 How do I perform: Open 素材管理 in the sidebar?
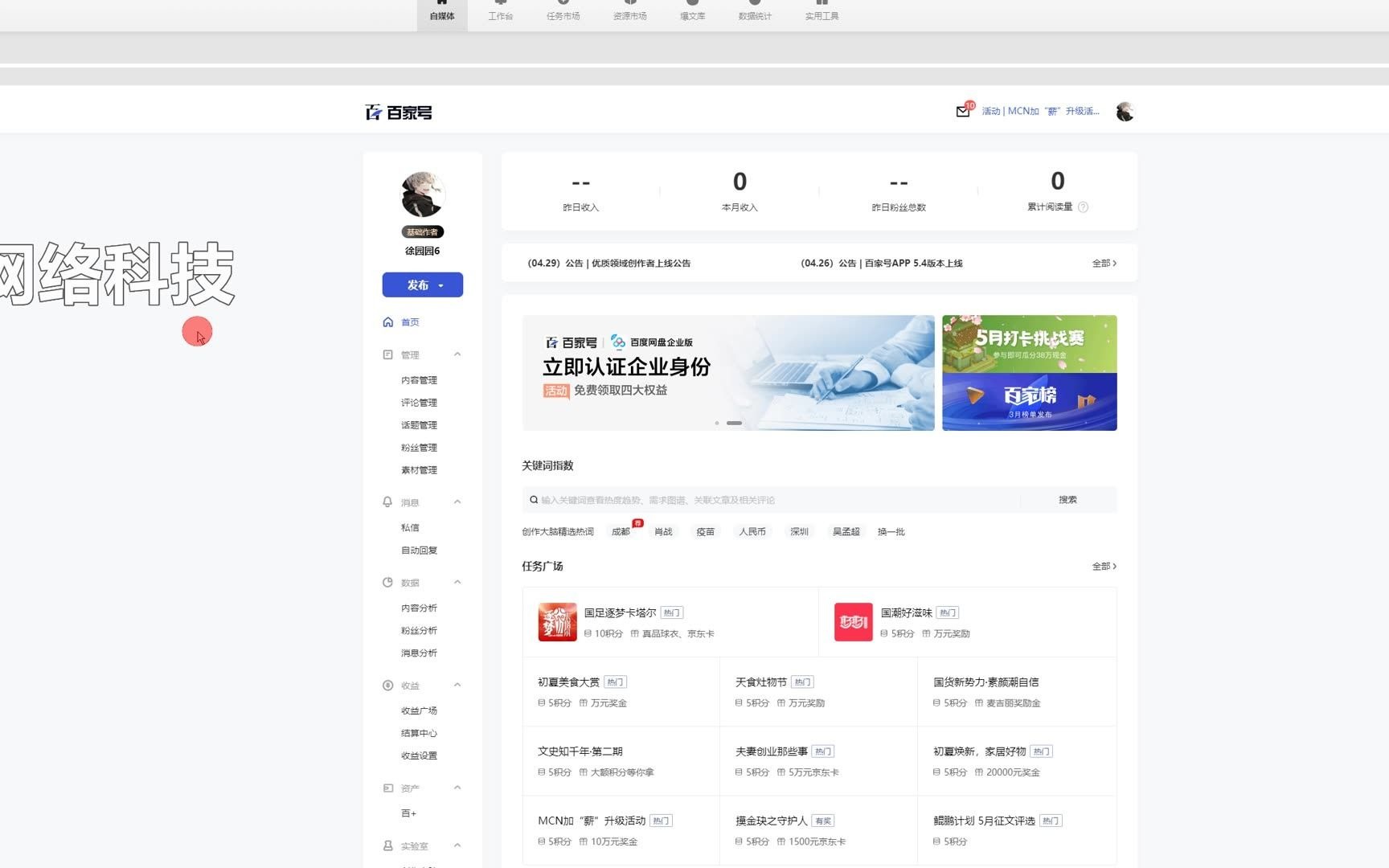[x=420, y=470]
